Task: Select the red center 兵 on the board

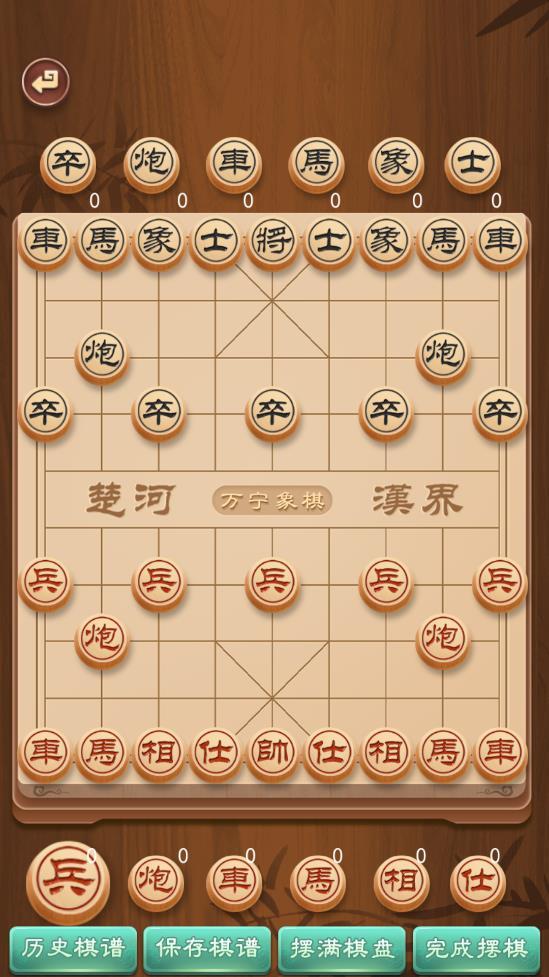Action: (272, 584)
